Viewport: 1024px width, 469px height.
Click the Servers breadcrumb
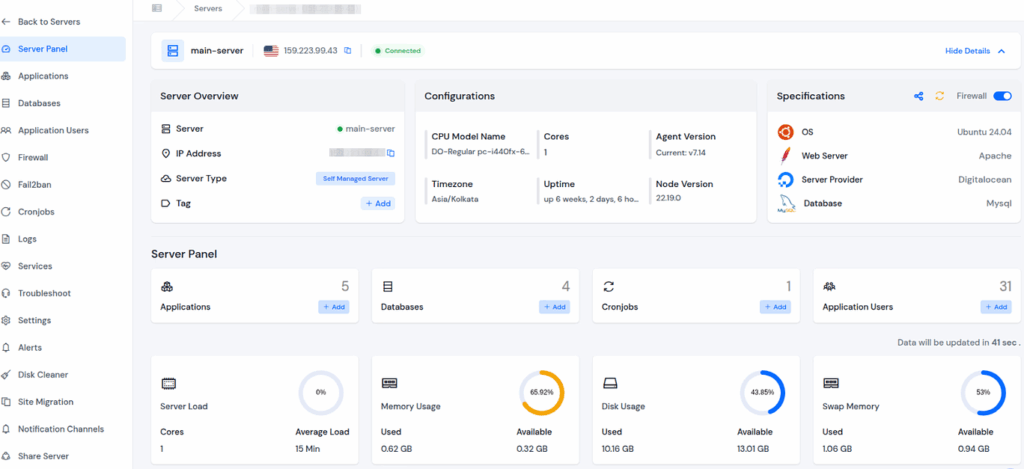[208, 8]
